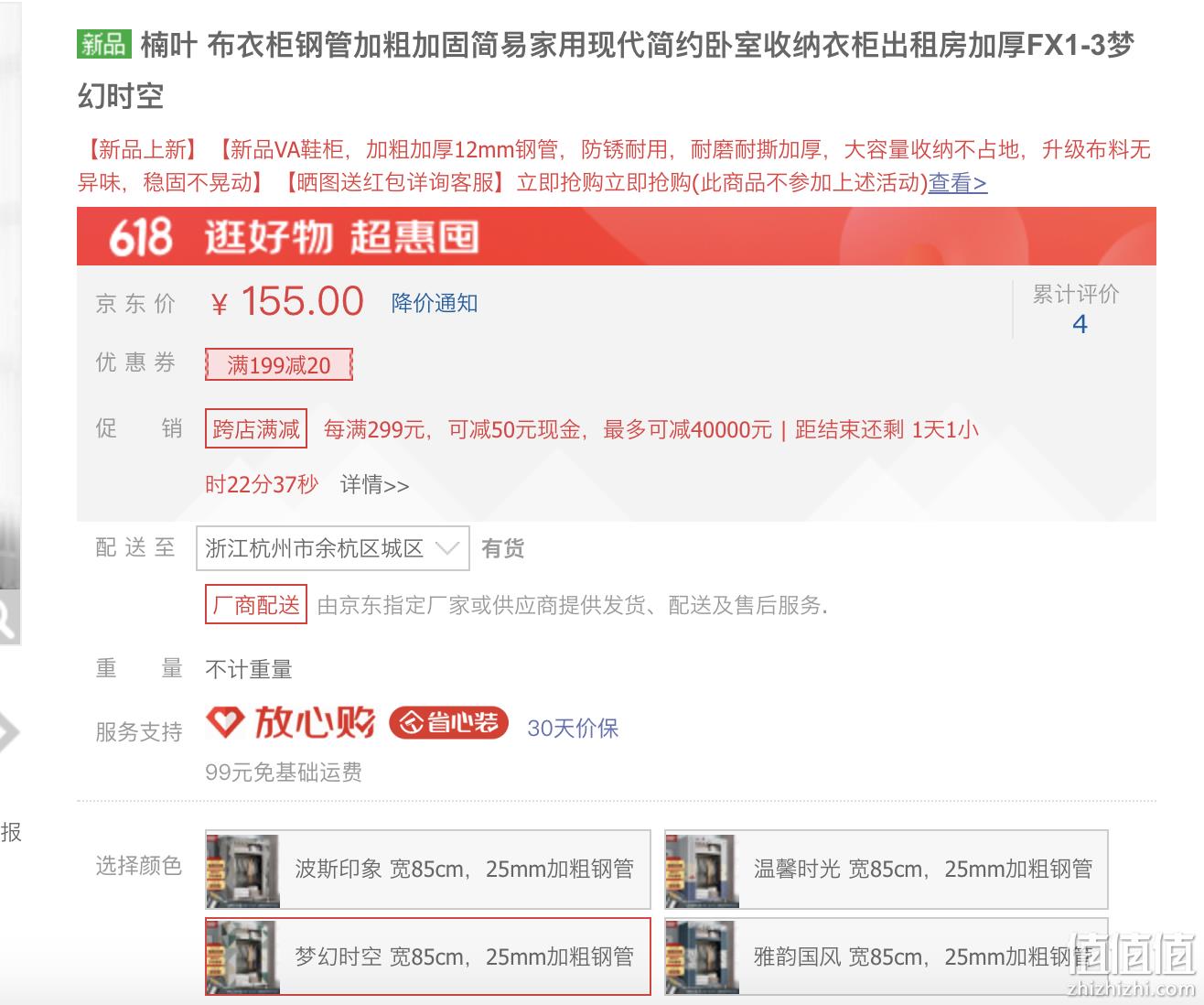Click the 梦幻时空 wardrobe thumbnail
Screen dimensions: 1204x1005
click(243, 957)
